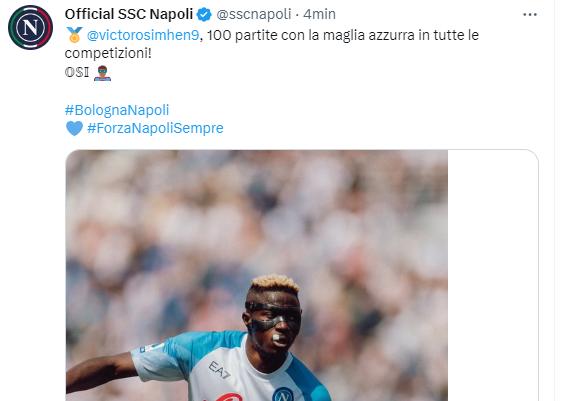The width and height of the screenshot is (569, 401).
Task: Click the masked superhero emoji
Action: pyautogui.click(x=102, y=73)
